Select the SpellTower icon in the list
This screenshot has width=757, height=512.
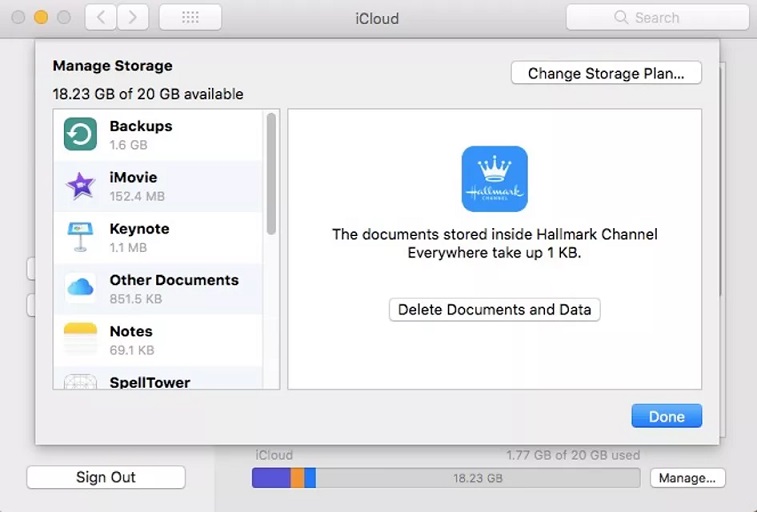[80, 381]
